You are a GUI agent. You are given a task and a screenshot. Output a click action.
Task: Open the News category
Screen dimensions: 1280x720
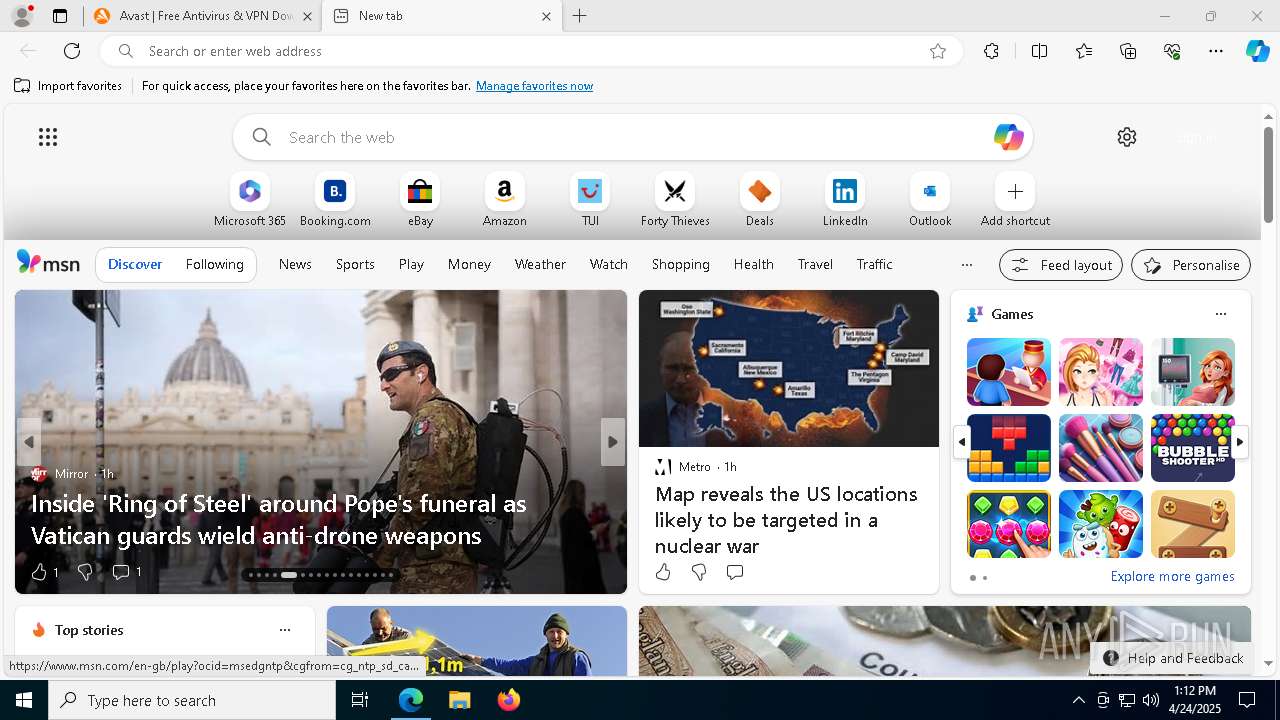[x=295, y=264]
